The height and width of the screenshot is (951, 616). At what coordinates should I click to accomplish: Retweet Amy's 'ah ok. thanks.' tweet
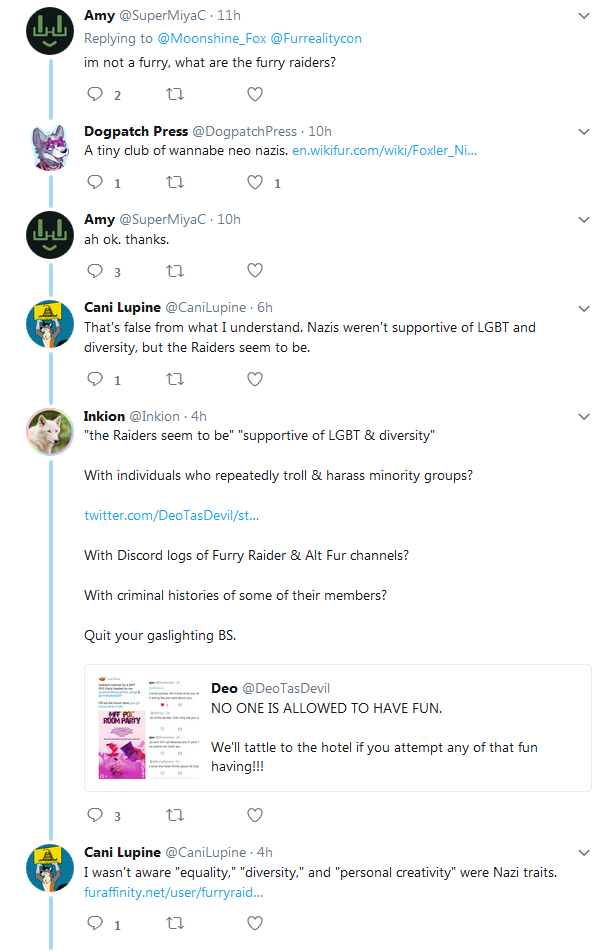pyautogui.click(x=175, y=271)
